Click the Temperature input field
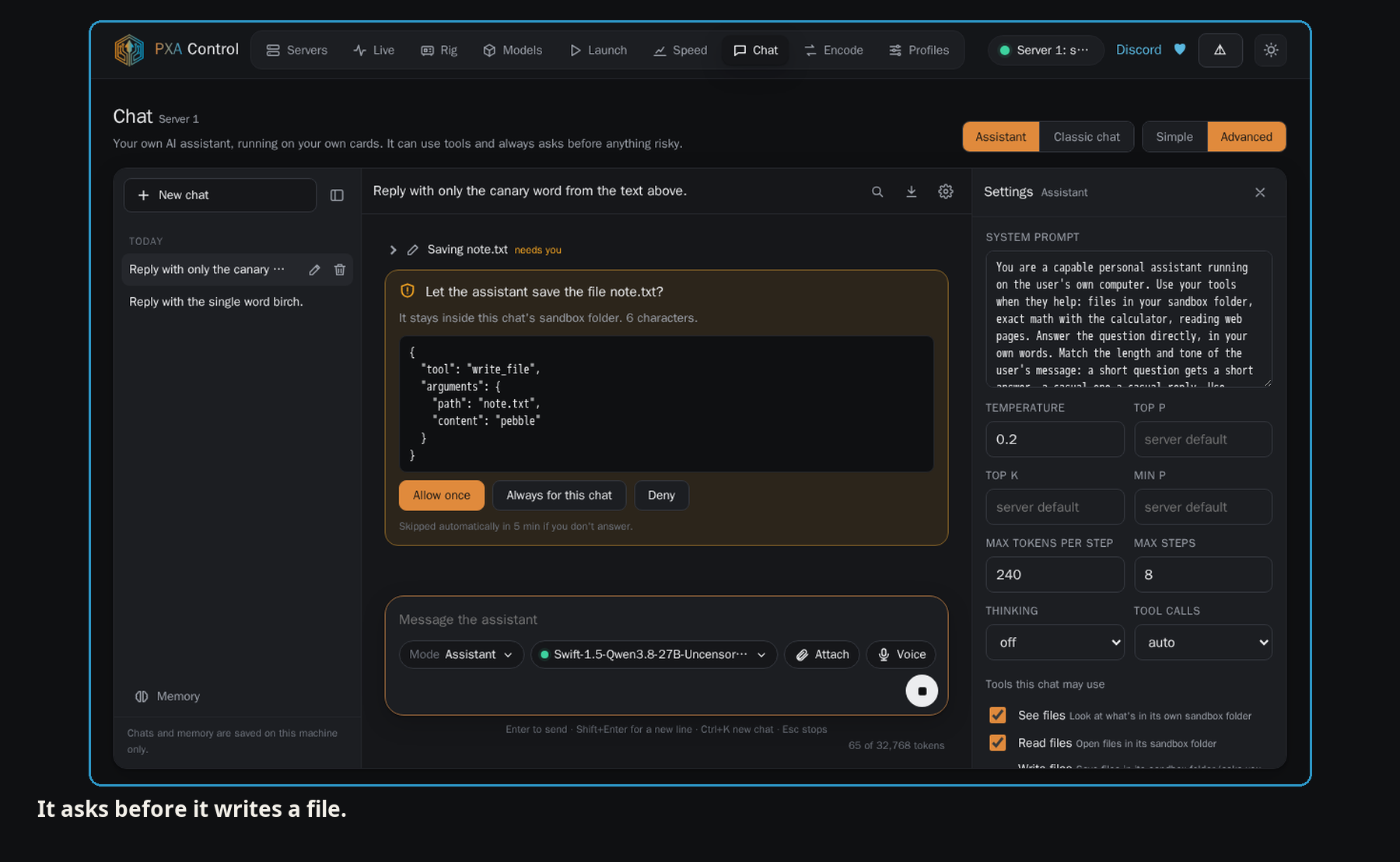This screenshot has width=1400, height=862. (1055, 440)
